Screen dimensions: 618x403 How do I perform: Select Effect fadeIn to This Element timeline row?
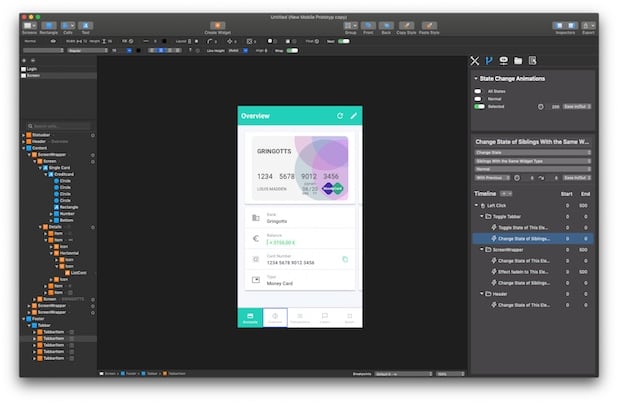[x=532, y=272]
